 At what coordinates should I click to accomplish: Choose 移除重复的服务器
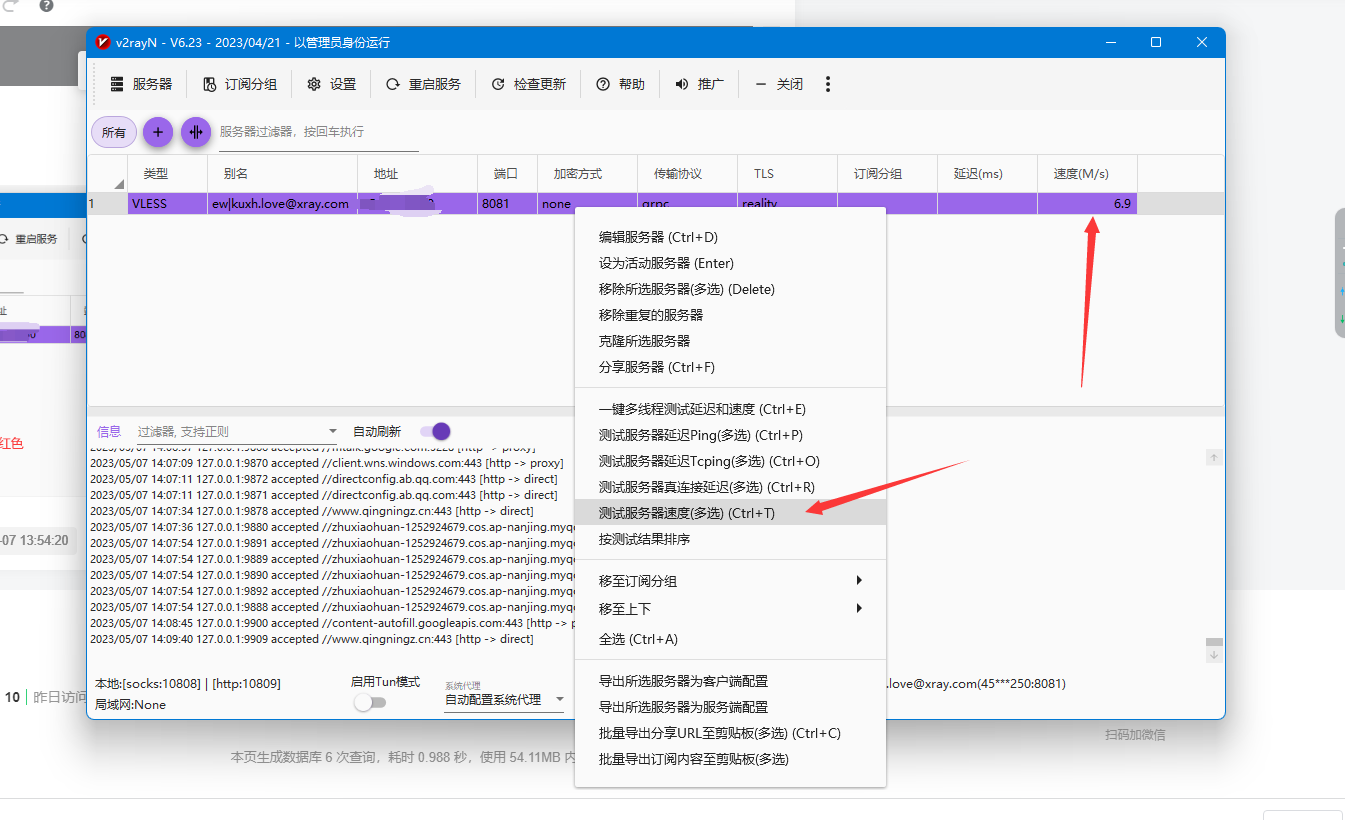pos(730,315)
